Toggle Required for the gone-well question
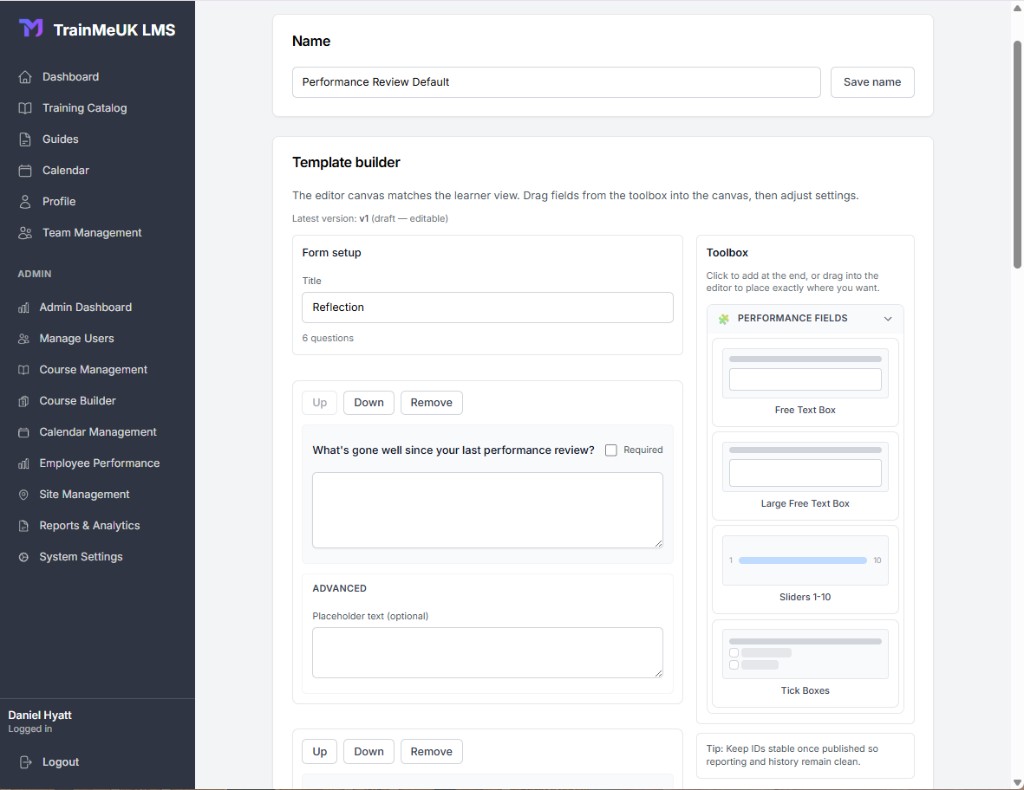The image size is (1024, 790). (x=611, y=450)
